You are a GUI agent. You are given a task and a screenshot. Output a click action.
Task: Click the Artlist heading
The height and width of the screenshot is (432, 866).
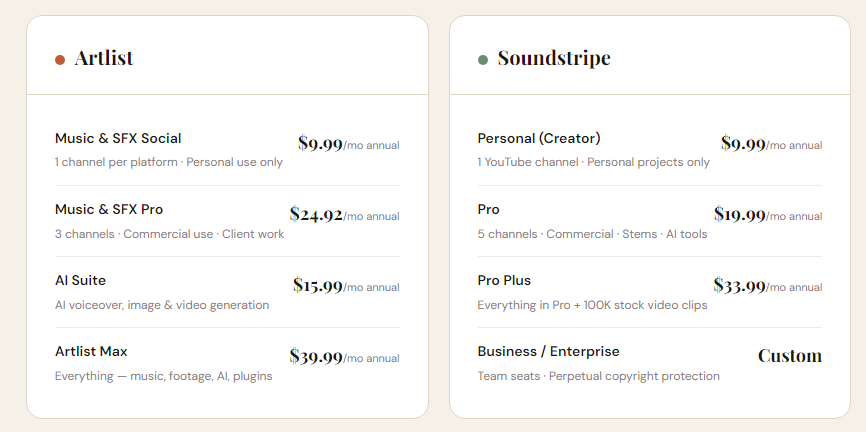[x=104, y=58]
